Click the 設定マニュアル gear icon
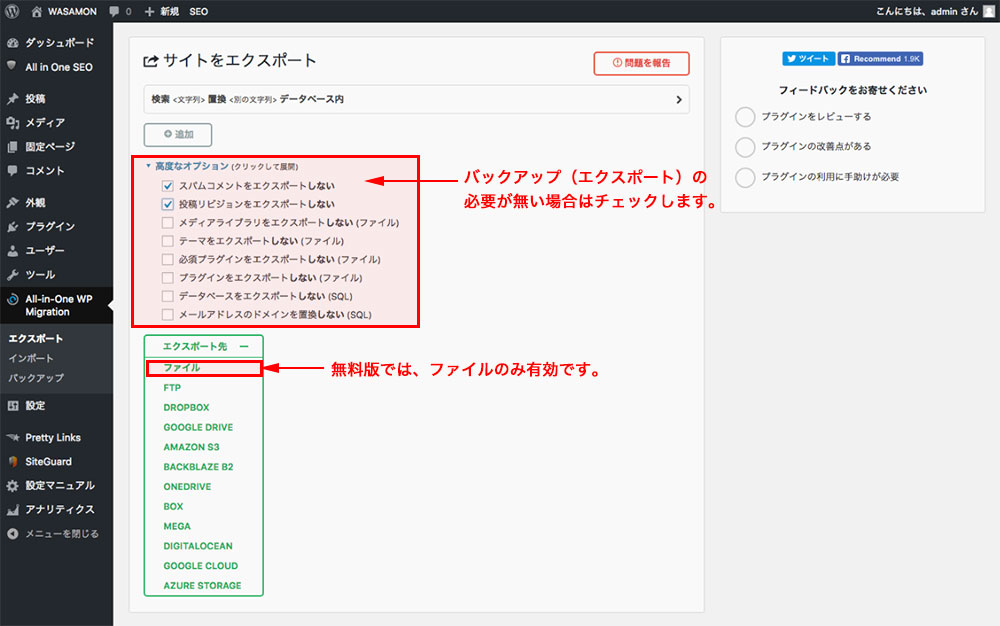This screenshot has height=626, width=1000. coord(13,486)
